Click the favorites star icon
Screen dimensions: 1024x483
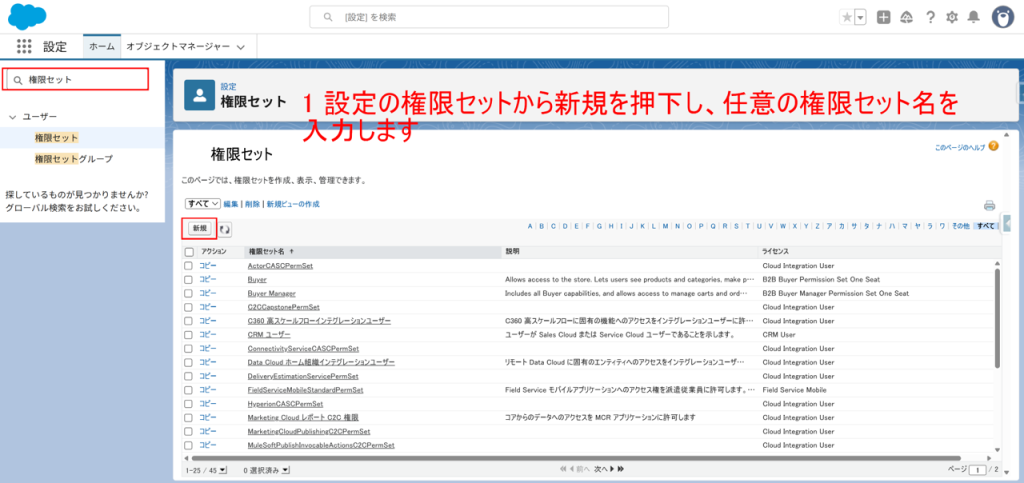pos(847,17)
